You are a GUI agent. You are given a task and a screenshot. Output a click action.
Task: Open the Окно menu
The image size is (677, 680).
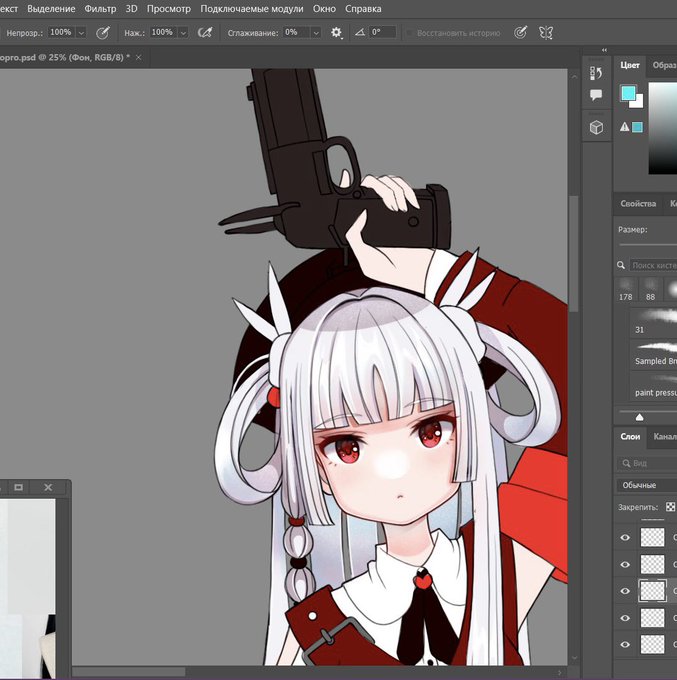point(324,9)
